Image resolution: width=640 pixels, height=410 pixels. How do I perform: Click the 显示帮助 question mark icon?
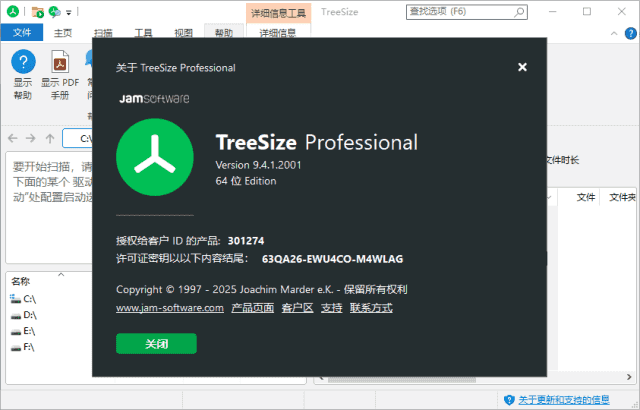click(x=22, y=62)
